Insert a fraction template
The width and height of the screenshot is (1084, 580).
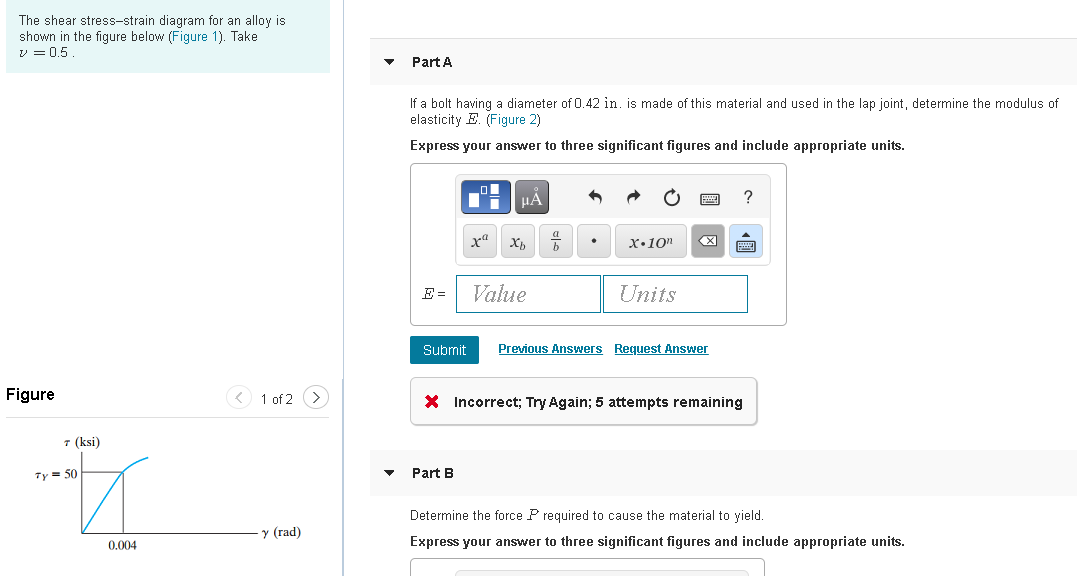[556, 241]
